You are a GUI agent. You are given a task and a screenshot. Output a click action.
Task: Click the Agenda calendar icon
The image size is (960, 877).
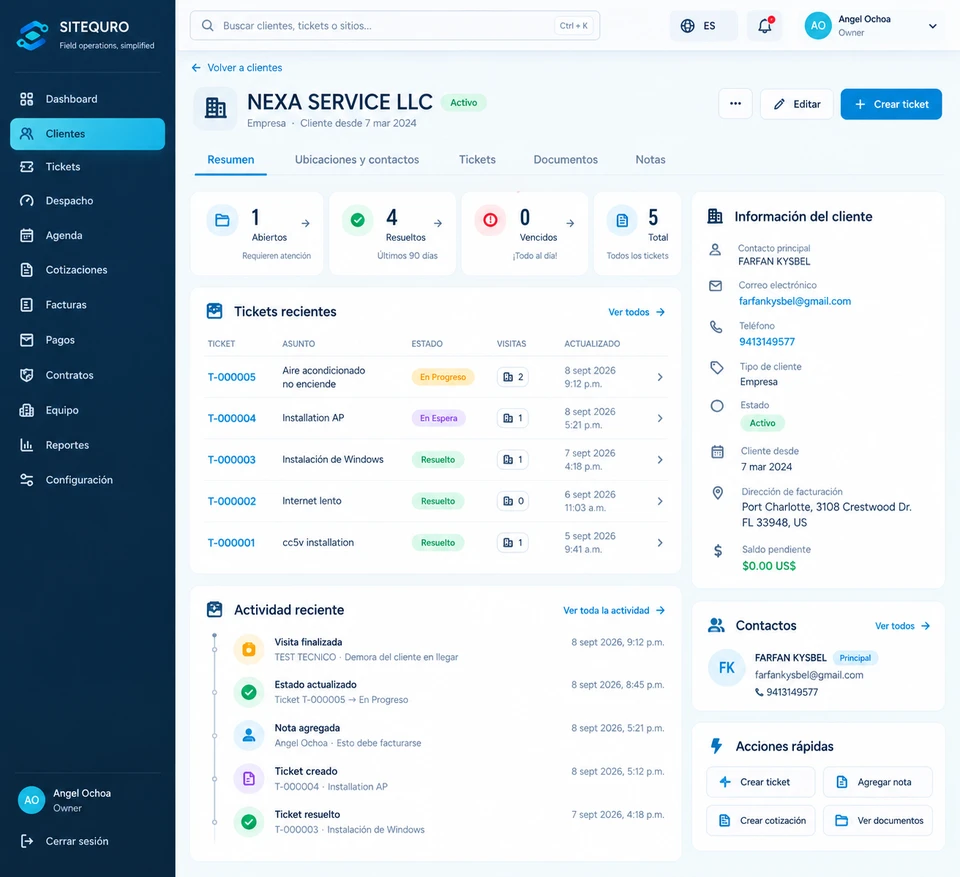coord(26,235)
